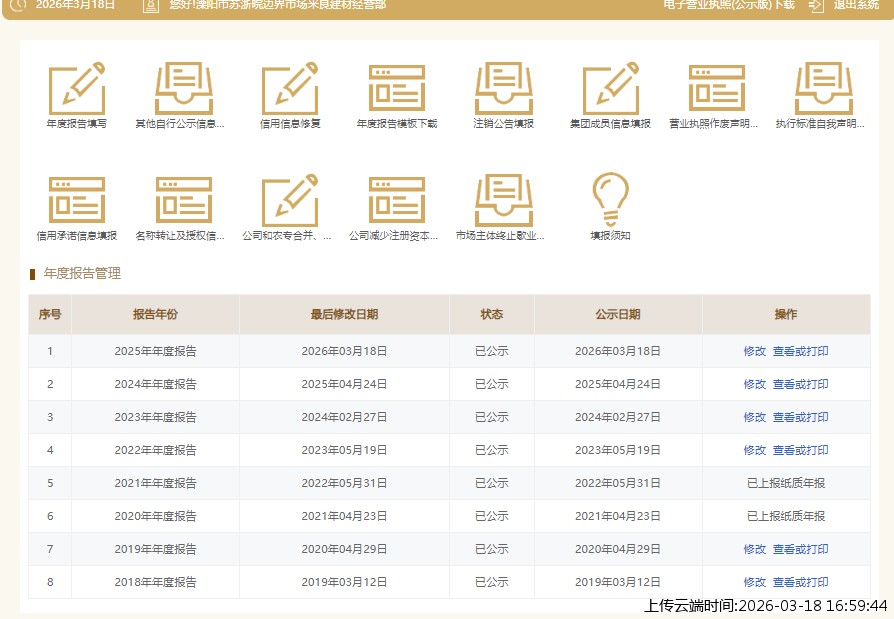Click 查看或打印 for 2018年年度报告
The width and height of the screenshot is (894, 619).
click(x=800, y=582)
